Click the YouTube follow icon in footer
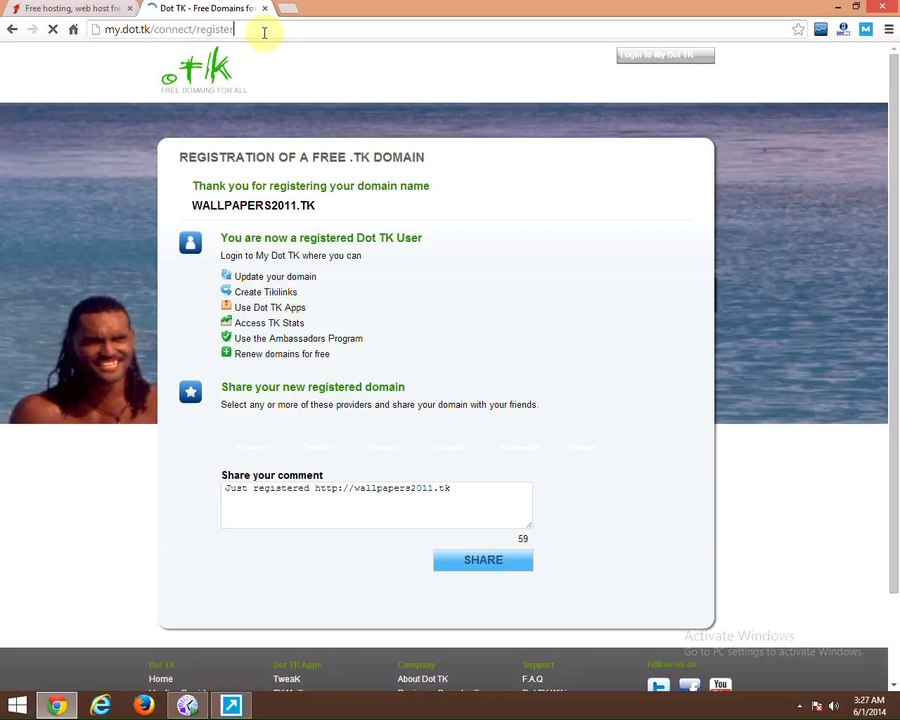Screen dimensions: 900x720 pyautogui.click(x=720, y=684)
